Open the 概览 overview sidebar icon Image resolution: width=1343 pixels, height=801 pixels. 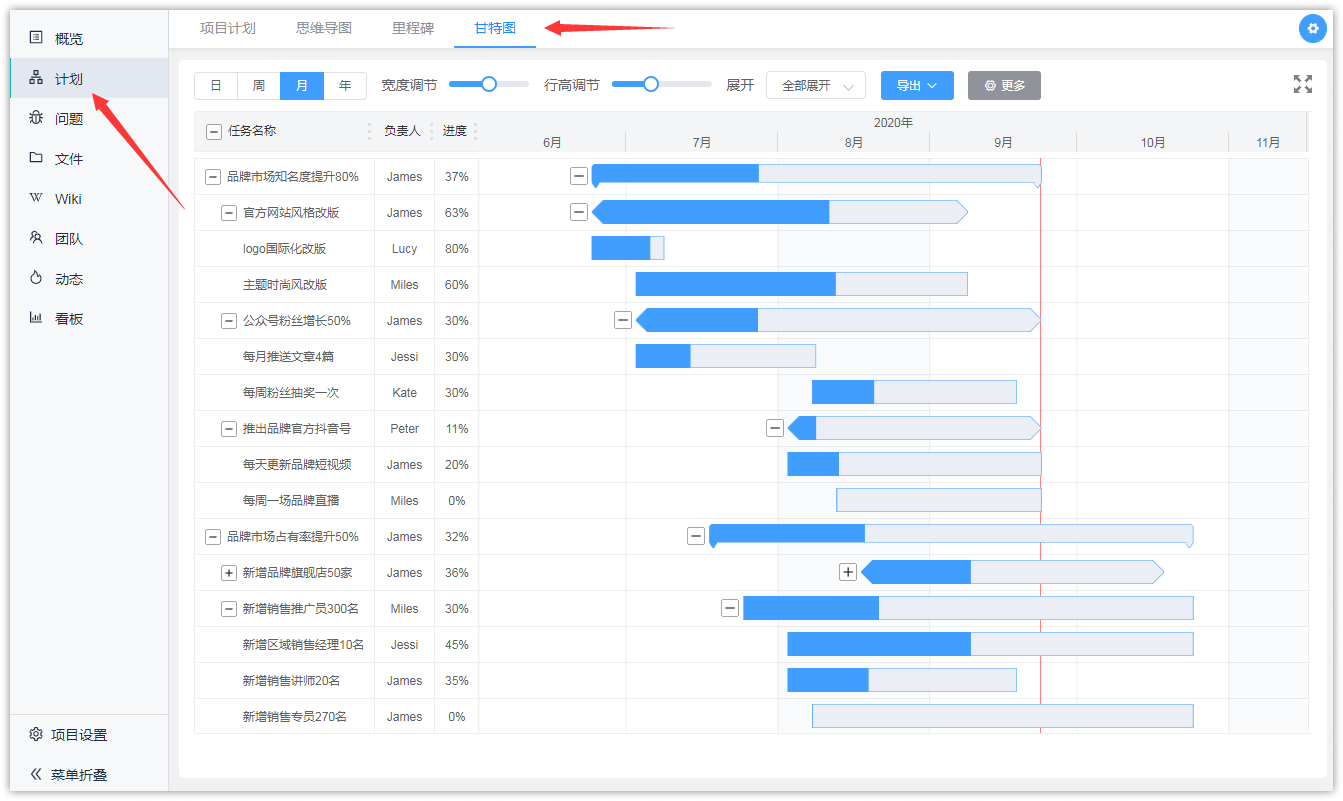[36, 38]
